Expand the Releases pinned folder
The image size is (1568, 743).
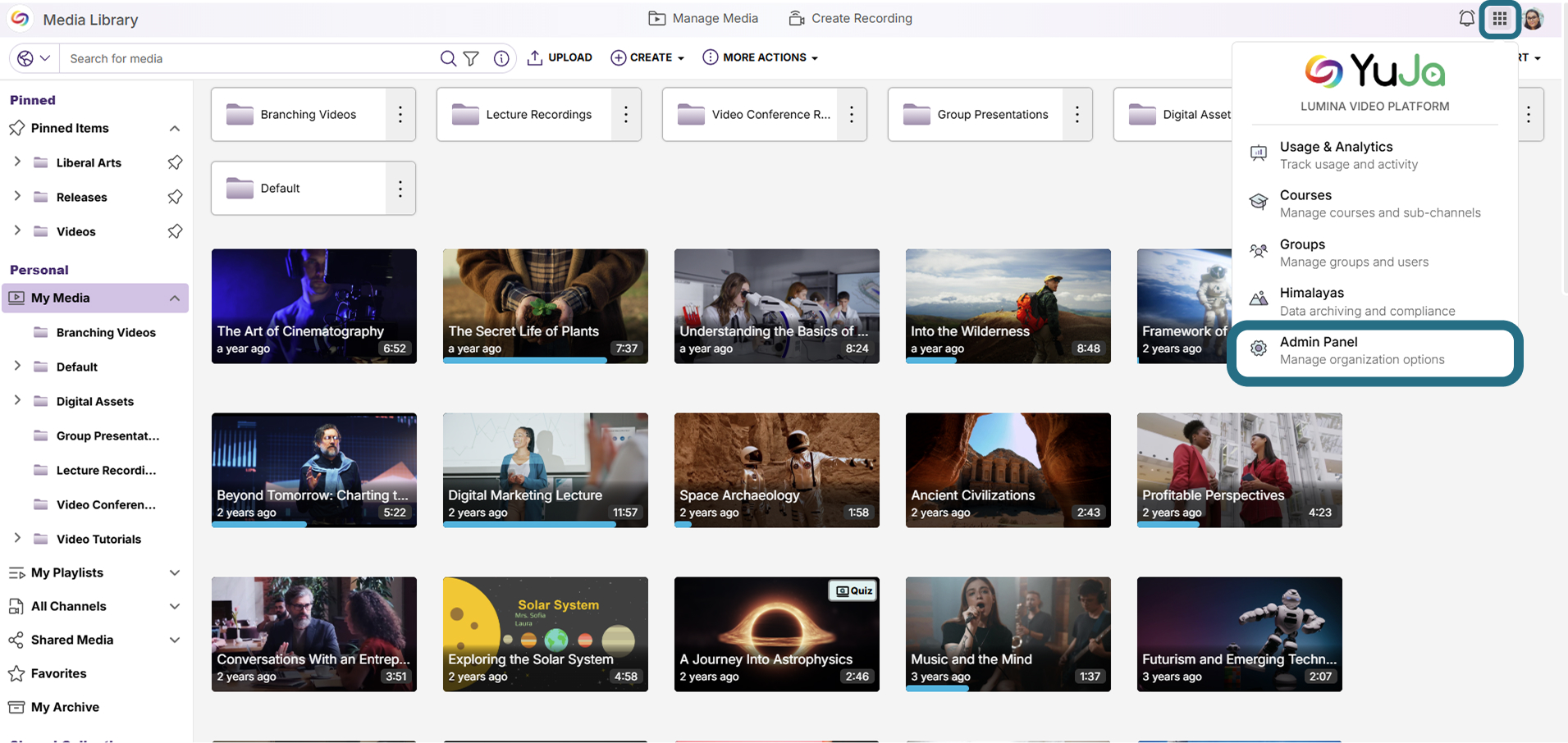(x=17, y=197)
